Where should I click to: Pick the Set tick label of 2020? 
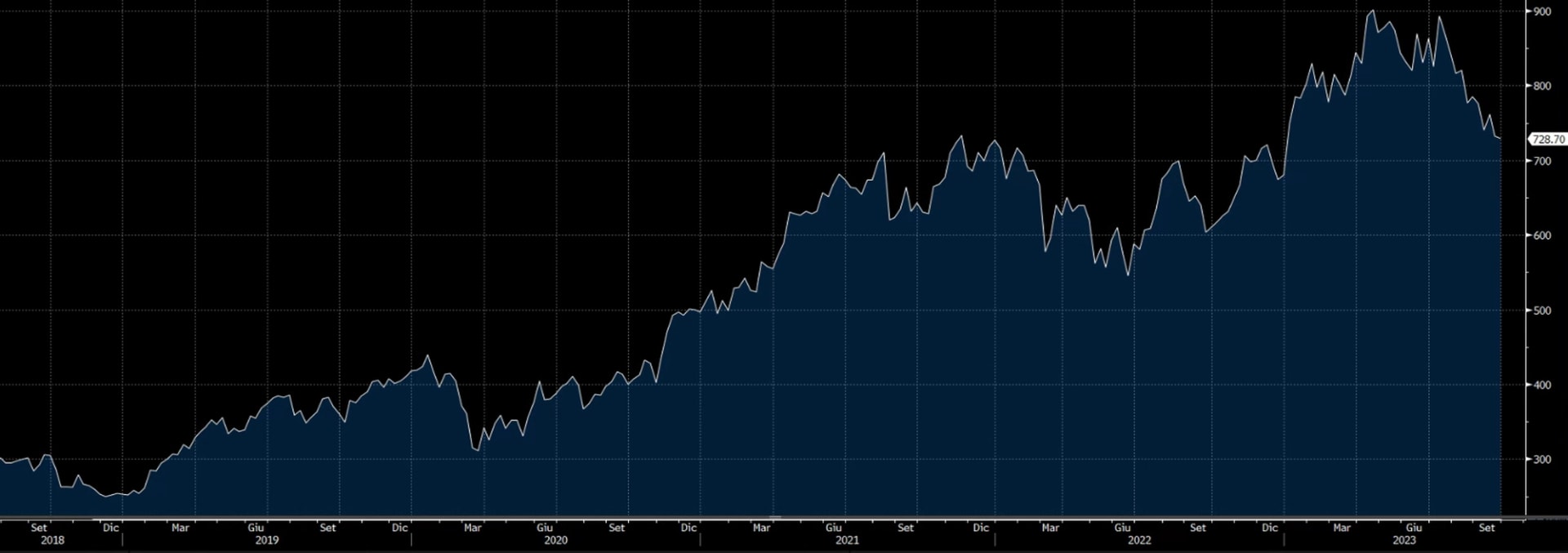[x=617, y=528]
